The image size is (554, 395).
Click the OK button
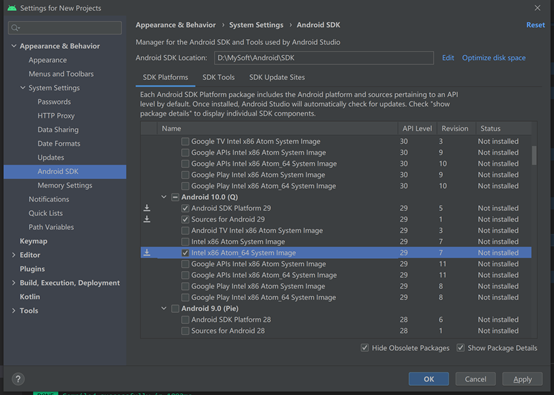click(429, 379)
